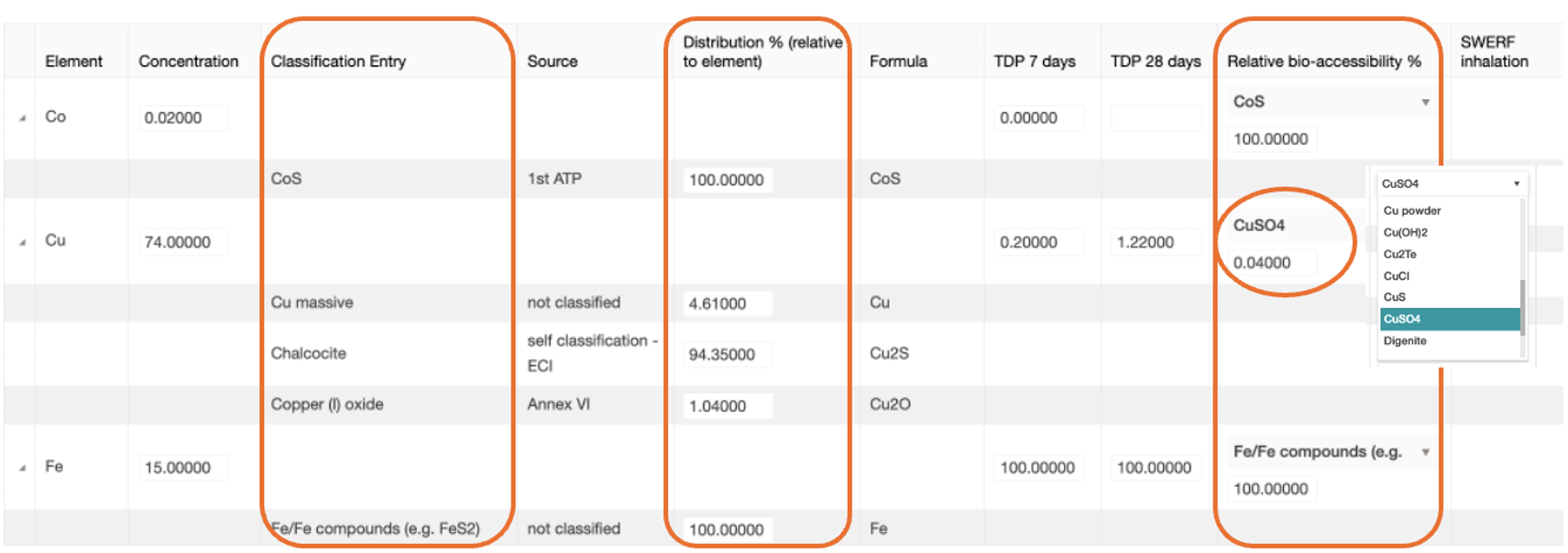Pick CuCl from the dropdown options

[x=1397, y=276]
